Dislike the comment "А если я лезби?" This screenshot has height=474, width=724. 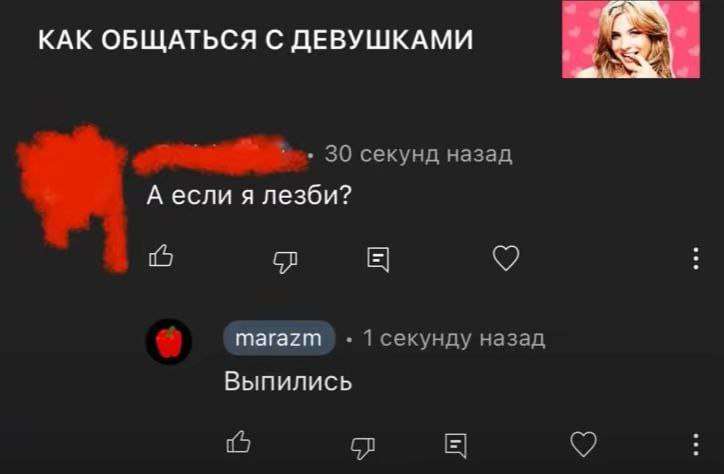(x=285, y=262)
